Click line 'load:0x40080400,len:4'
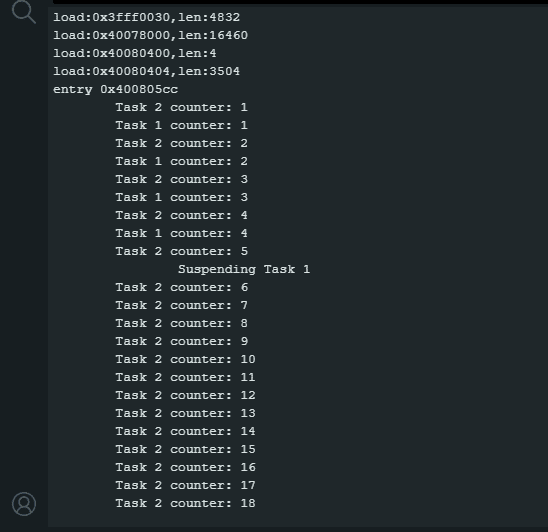Viewport: 548px width, 532px height. pos(135,53)
